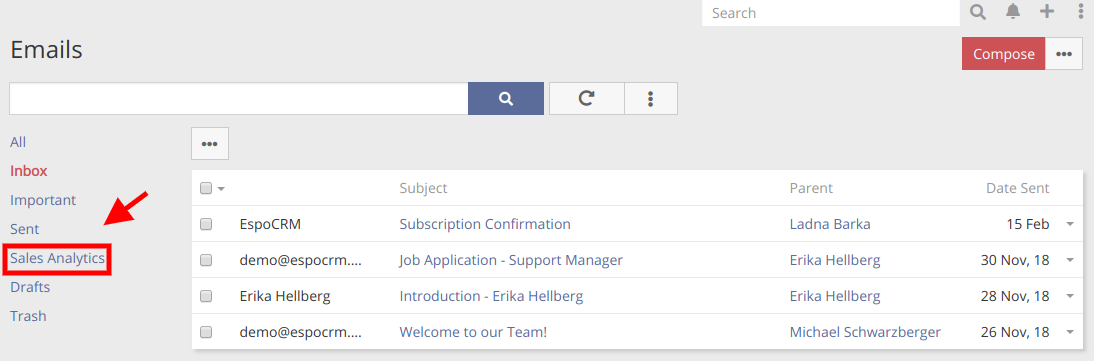Image resolution: width=1094 pixels, height=361 pixels.
Task: Open the notifications bell
Action: click(1012, 12)
